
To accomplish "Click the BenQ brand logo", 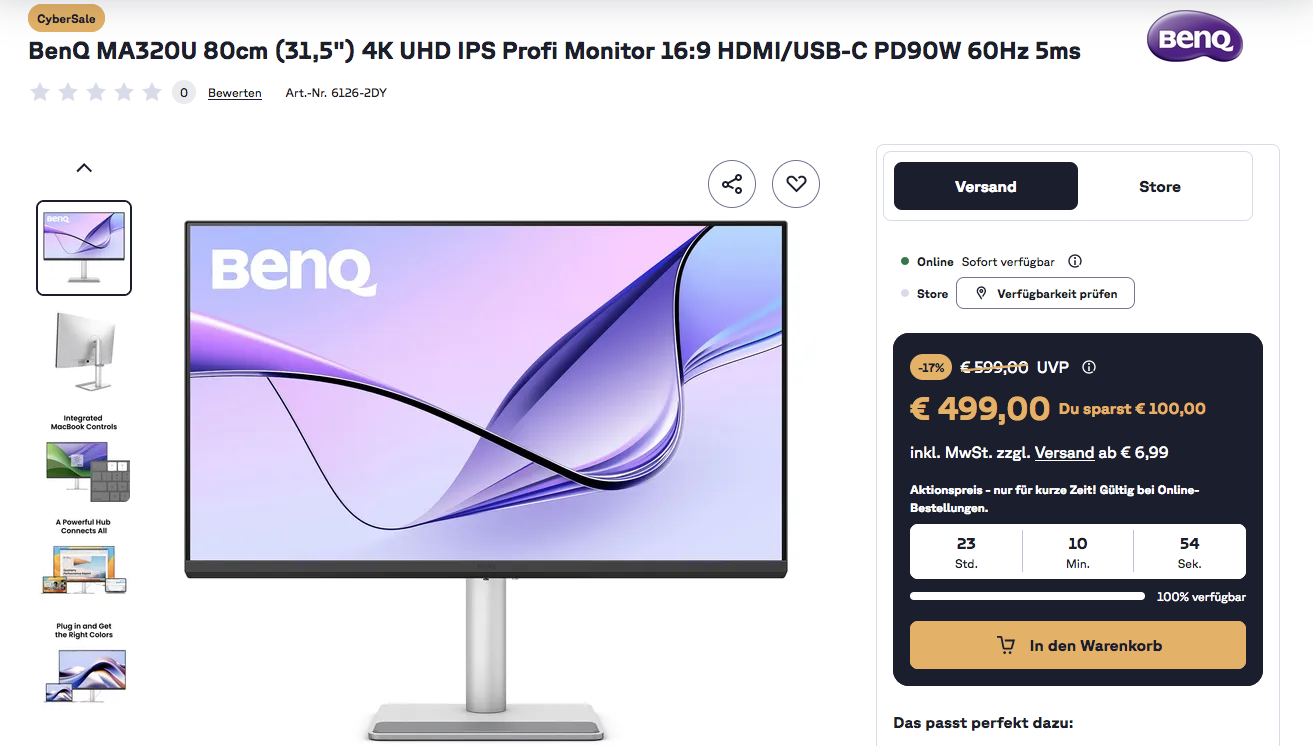I will pos(1195,37).
